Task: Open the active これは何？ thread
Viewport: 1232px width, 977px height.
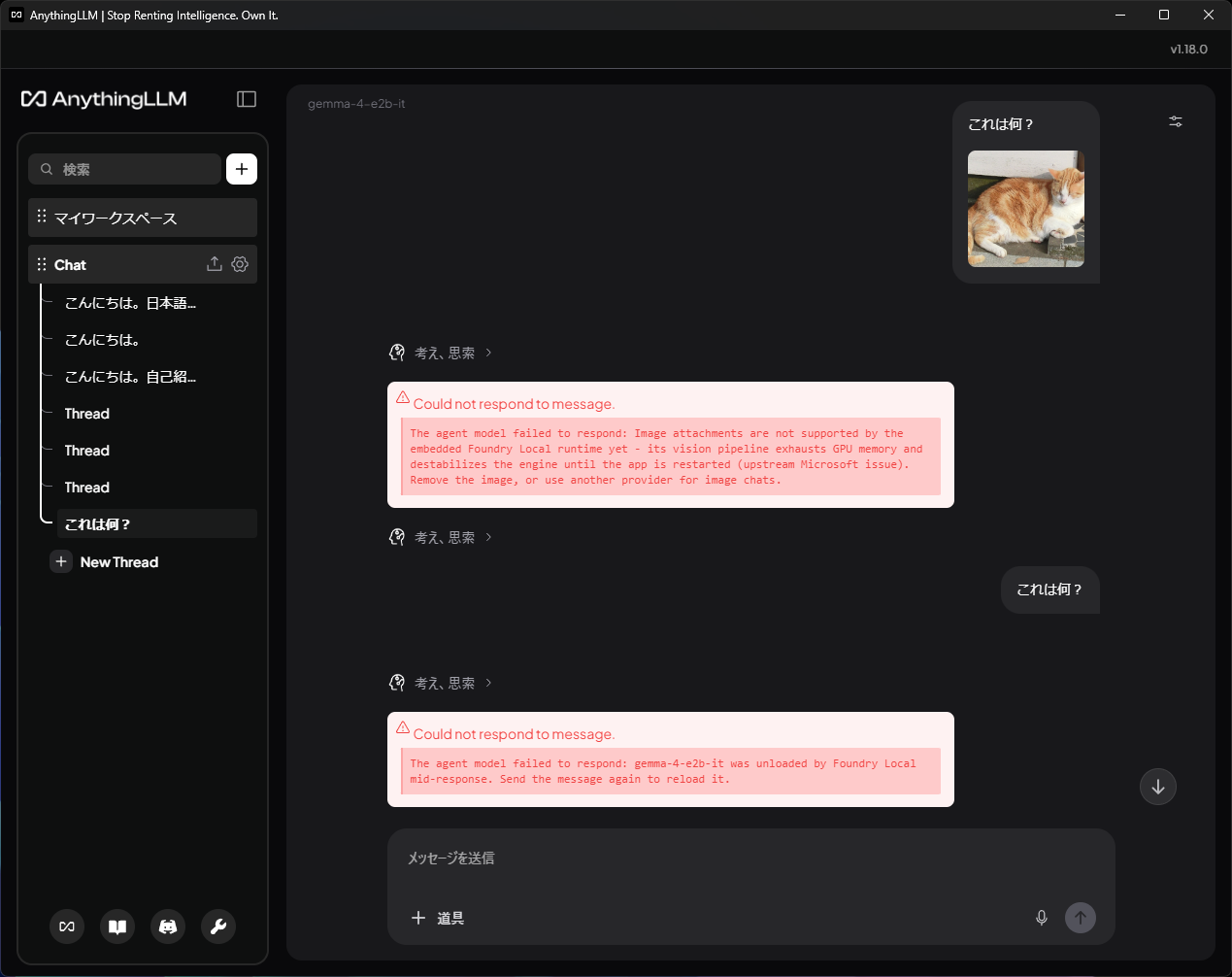Action: 156,524
